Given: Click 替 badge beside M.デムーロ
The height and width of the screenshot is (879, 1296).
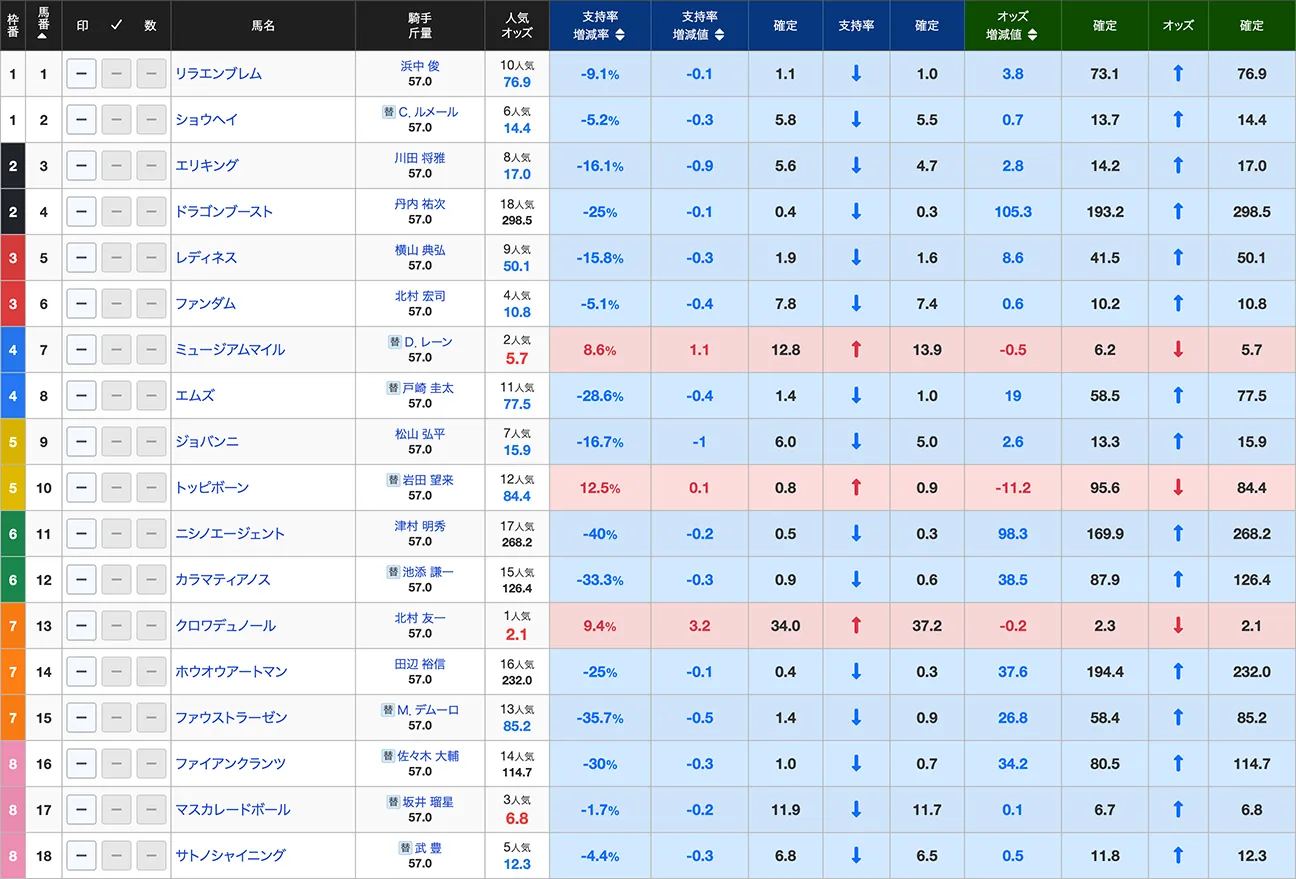Looking at the screenshot, I should pyautogui.click(x=387, y=710).
